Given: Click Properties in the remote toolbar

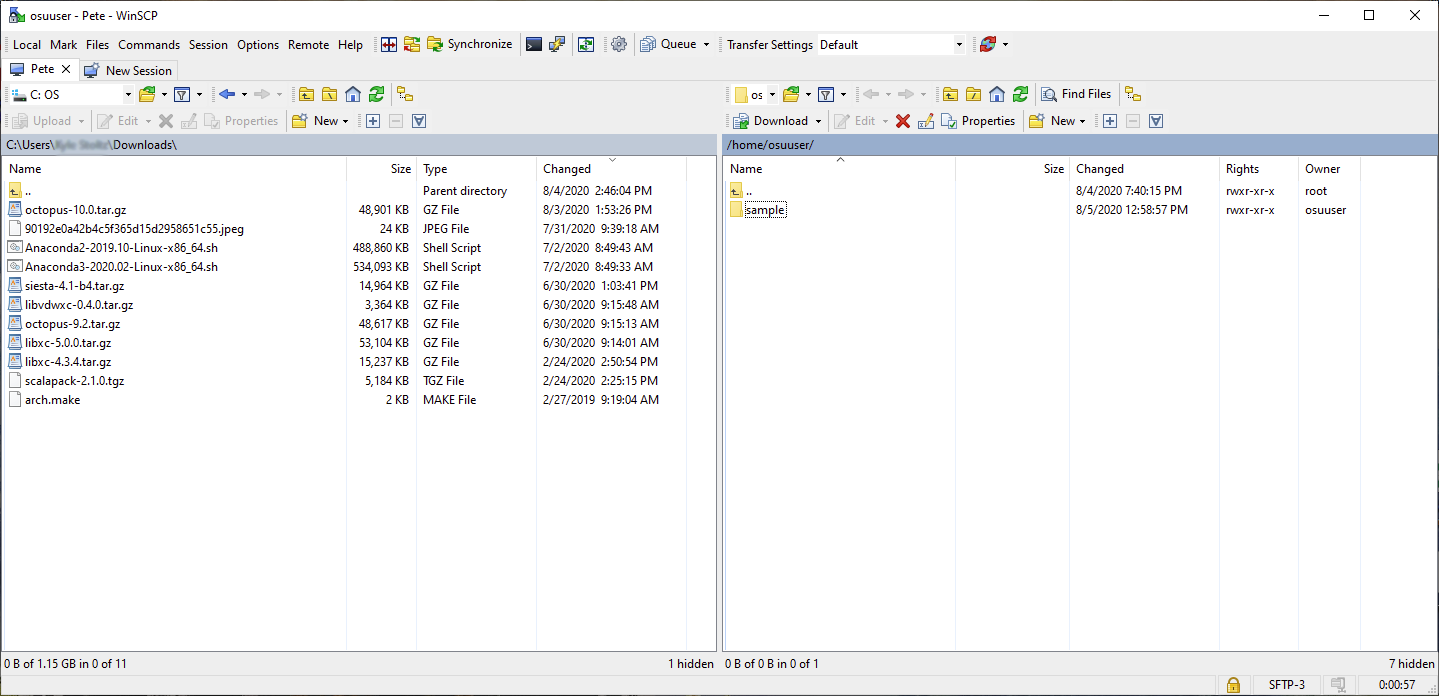Looking at the screenshot, I should pyautogui.click(x=979, y=121).
